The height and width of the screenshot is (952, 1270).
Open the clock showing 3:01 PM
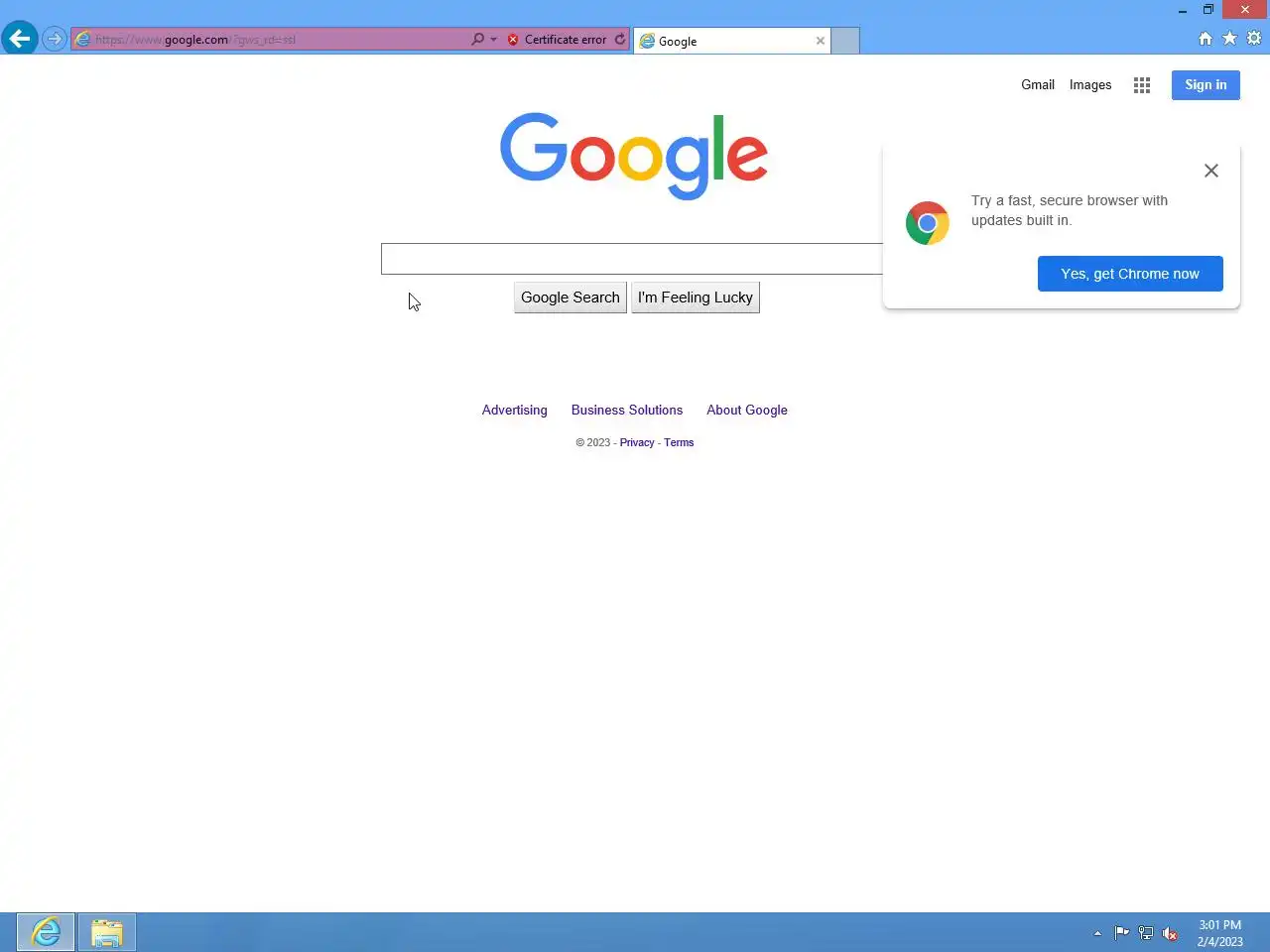point(1219,933)
